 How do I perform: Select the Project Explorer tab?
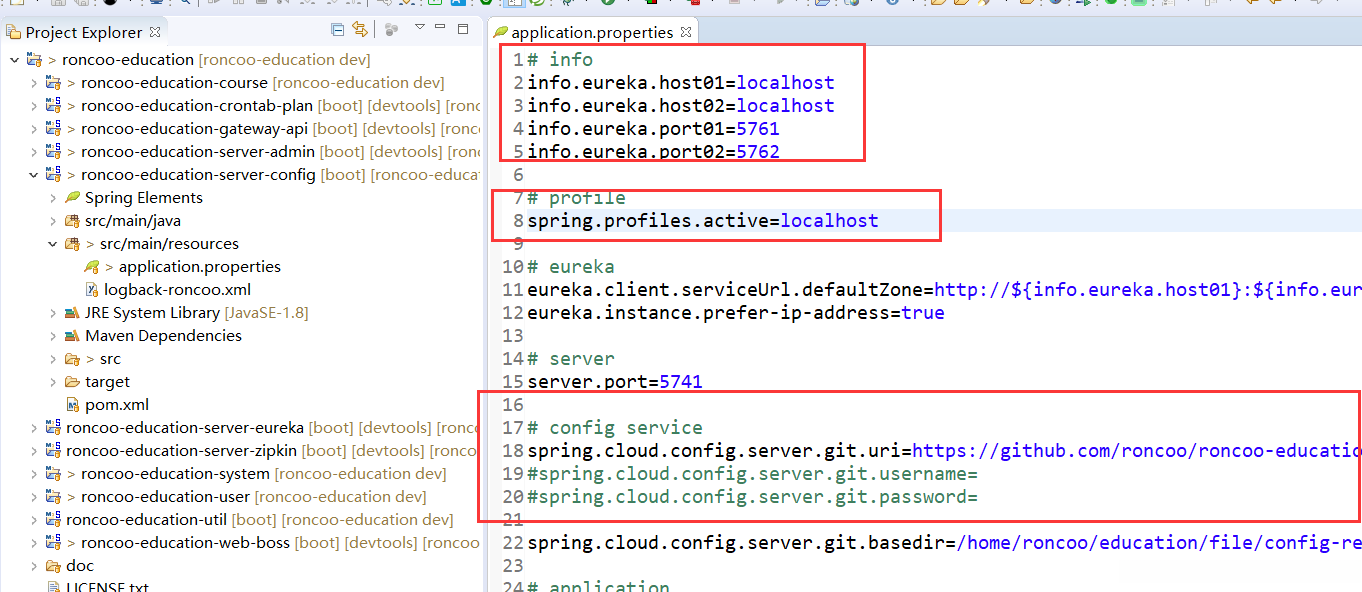(x=85, y=33)
